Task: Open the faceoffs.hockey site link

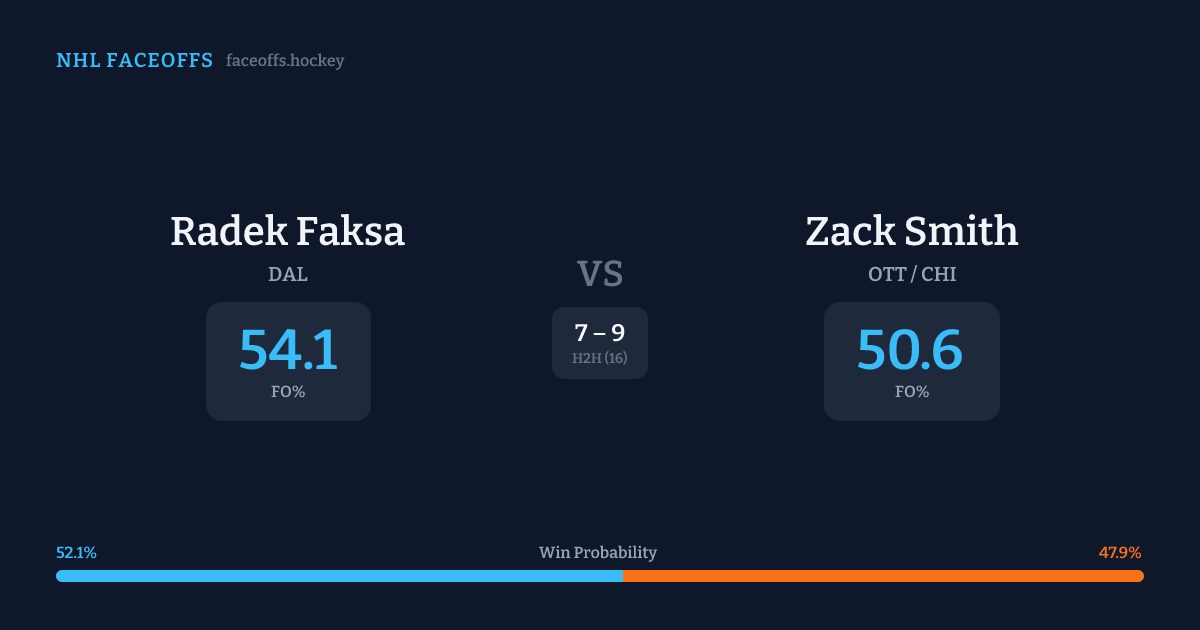Action: point(285,61)
